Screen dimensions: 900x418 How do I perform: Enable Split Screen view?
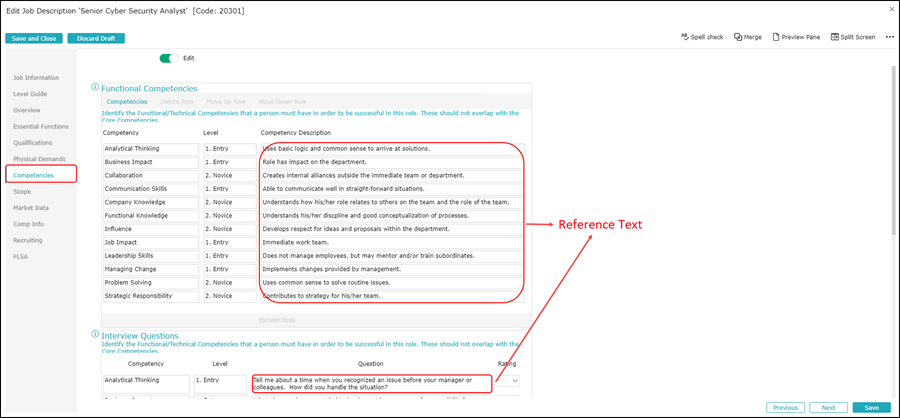tap(852, 37)
